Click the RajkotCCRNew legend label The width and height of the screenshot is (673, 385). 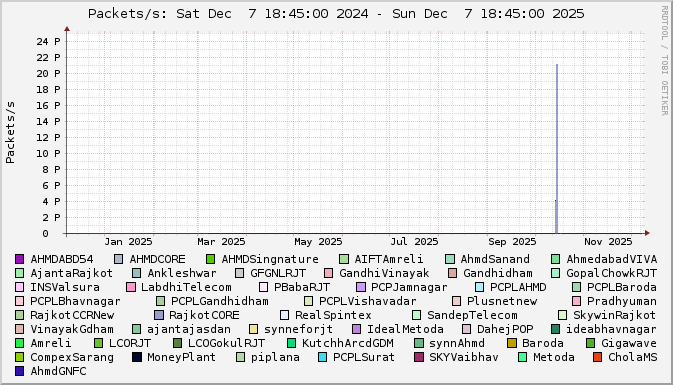point(72,315)
